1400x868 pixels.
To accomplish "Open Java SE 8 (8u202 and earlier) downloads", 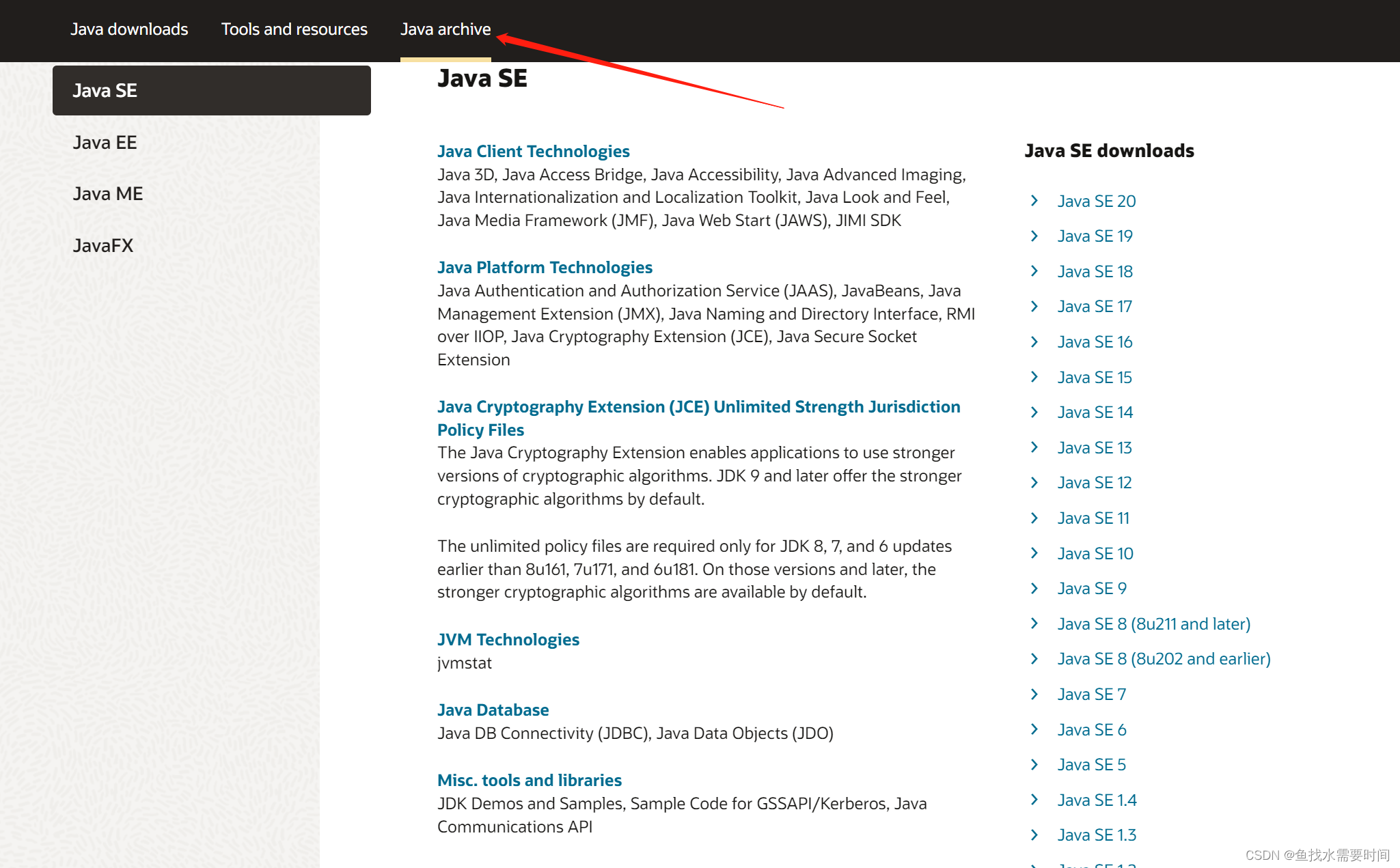I will pyautogui.click(x=1164, y=658).
